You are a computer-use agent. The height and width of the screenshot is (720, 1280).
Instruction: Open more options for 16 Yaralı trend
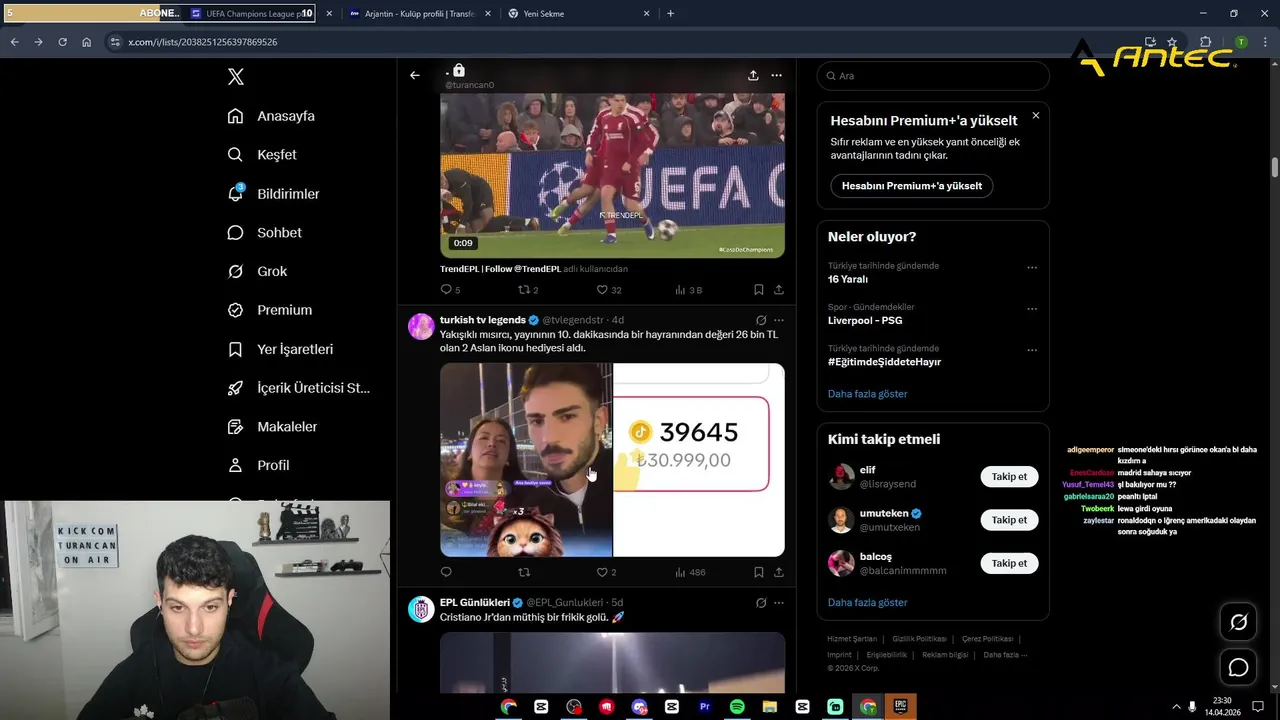point(1032,268)
